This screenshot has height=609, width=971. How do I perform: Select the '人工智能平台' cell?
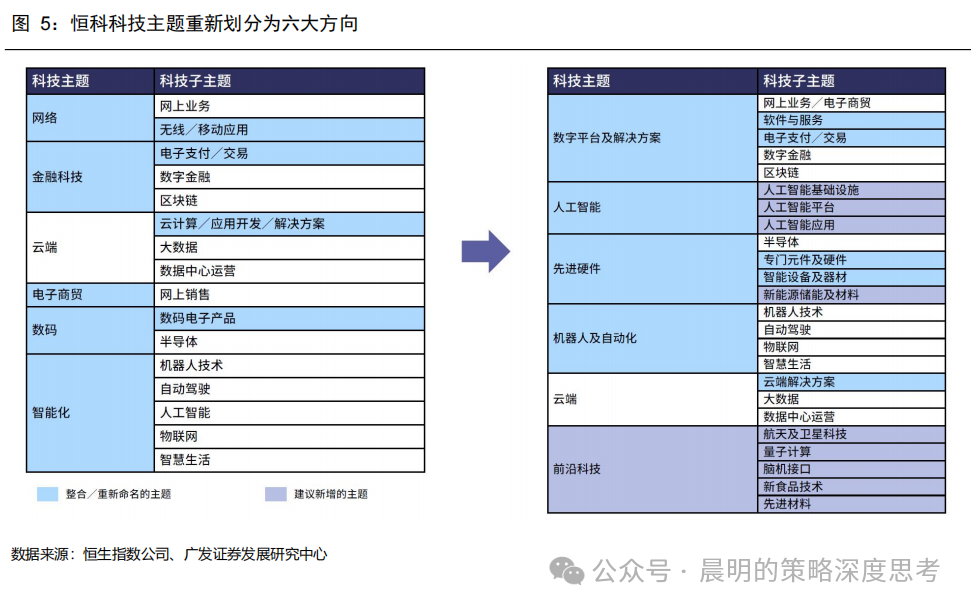pyautogui.click(x=851, y=208)
